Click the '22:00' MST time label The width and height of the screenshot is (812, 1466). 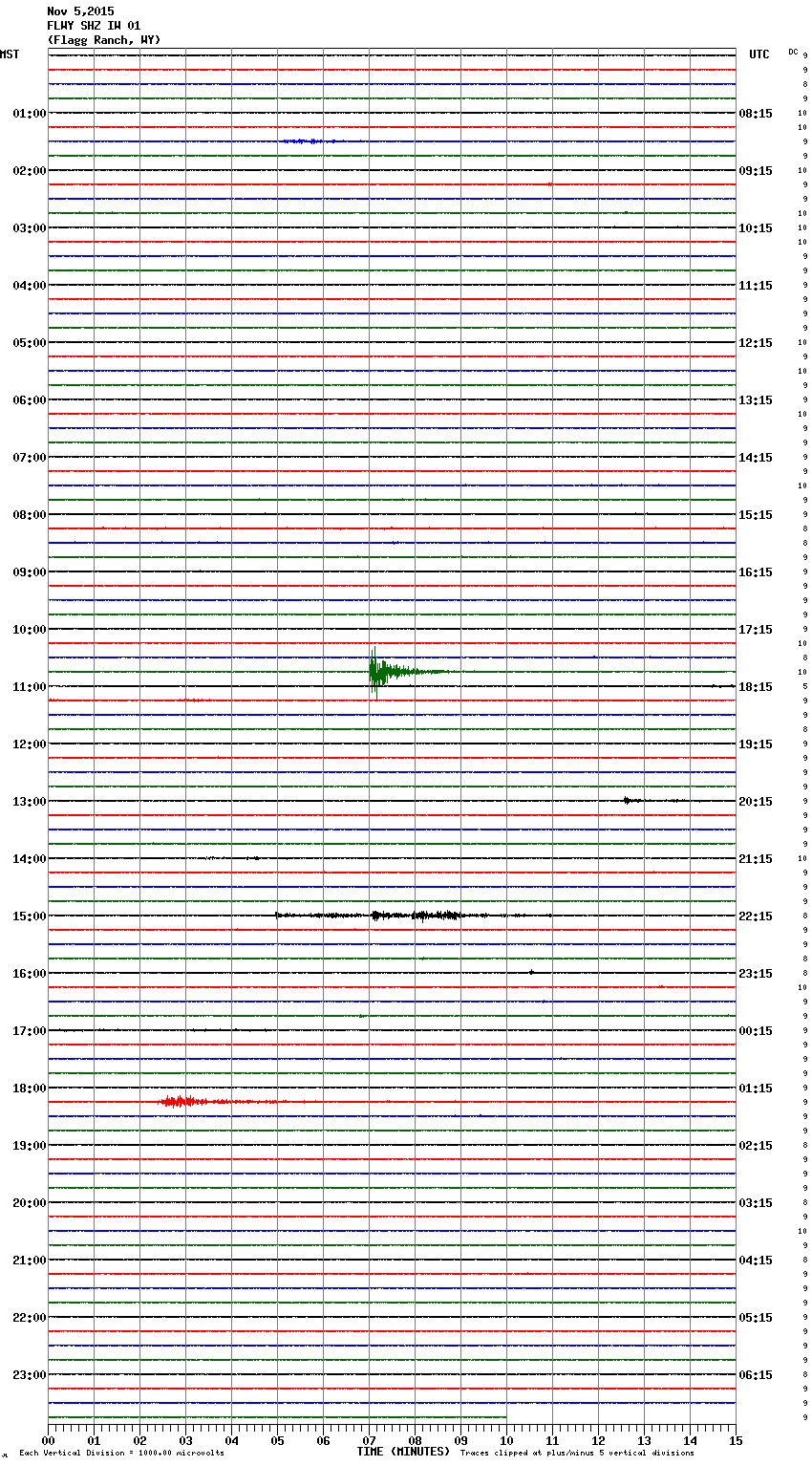29,1318
